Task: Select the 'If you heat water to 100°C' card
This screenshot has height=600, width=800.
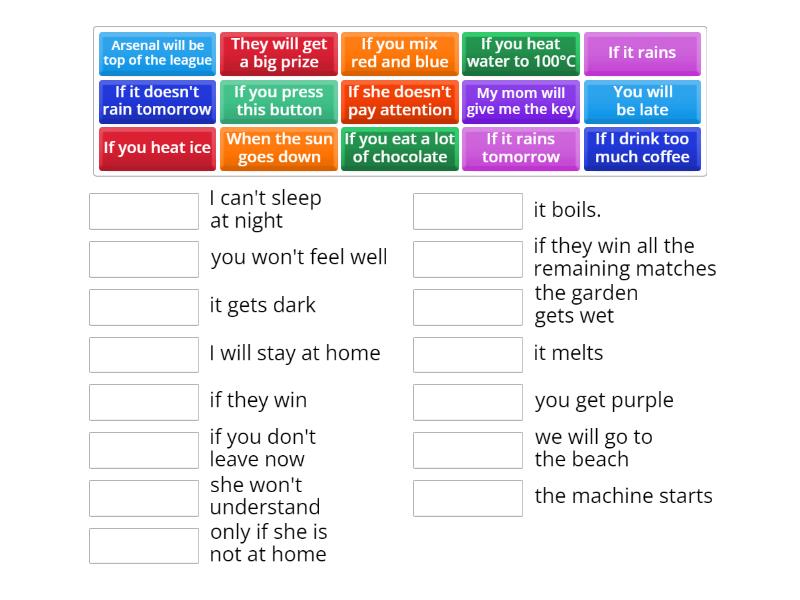Action: (521, 54)
